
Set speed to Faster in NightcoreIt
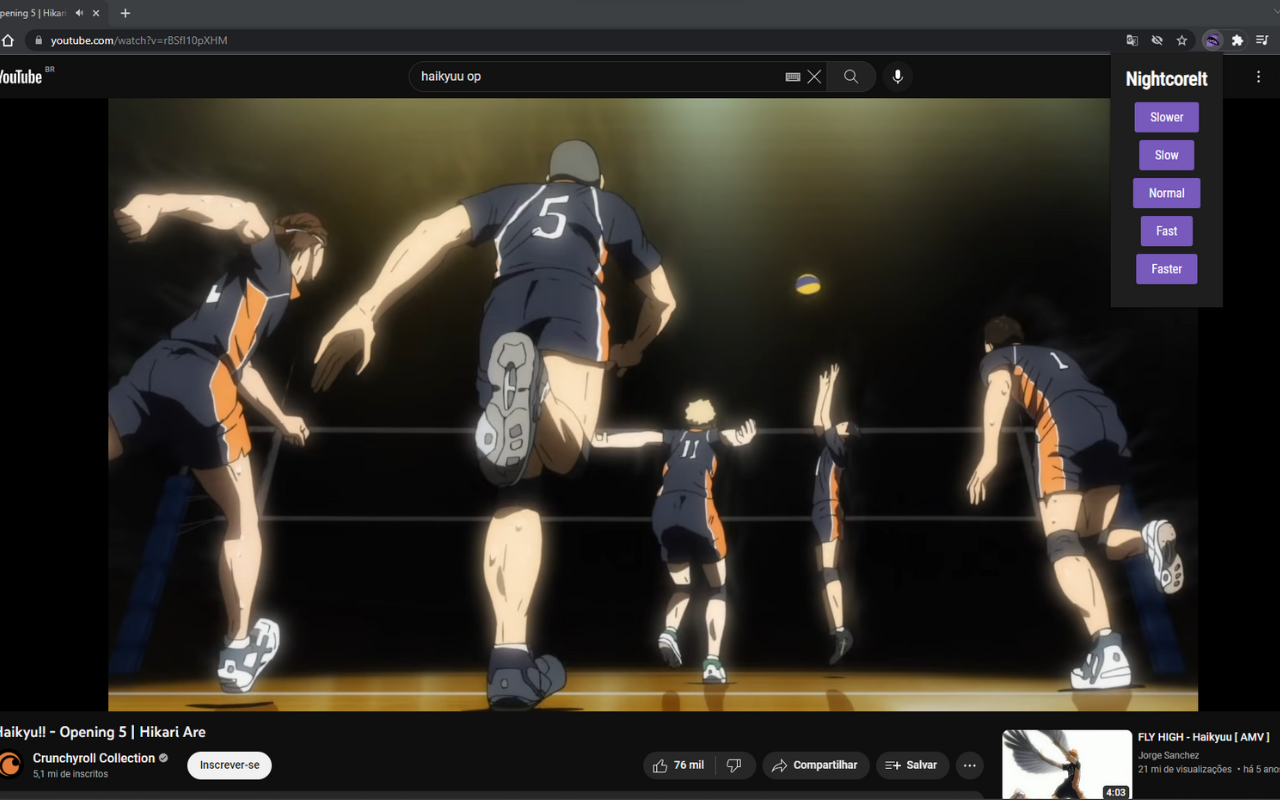point(1166,269)
